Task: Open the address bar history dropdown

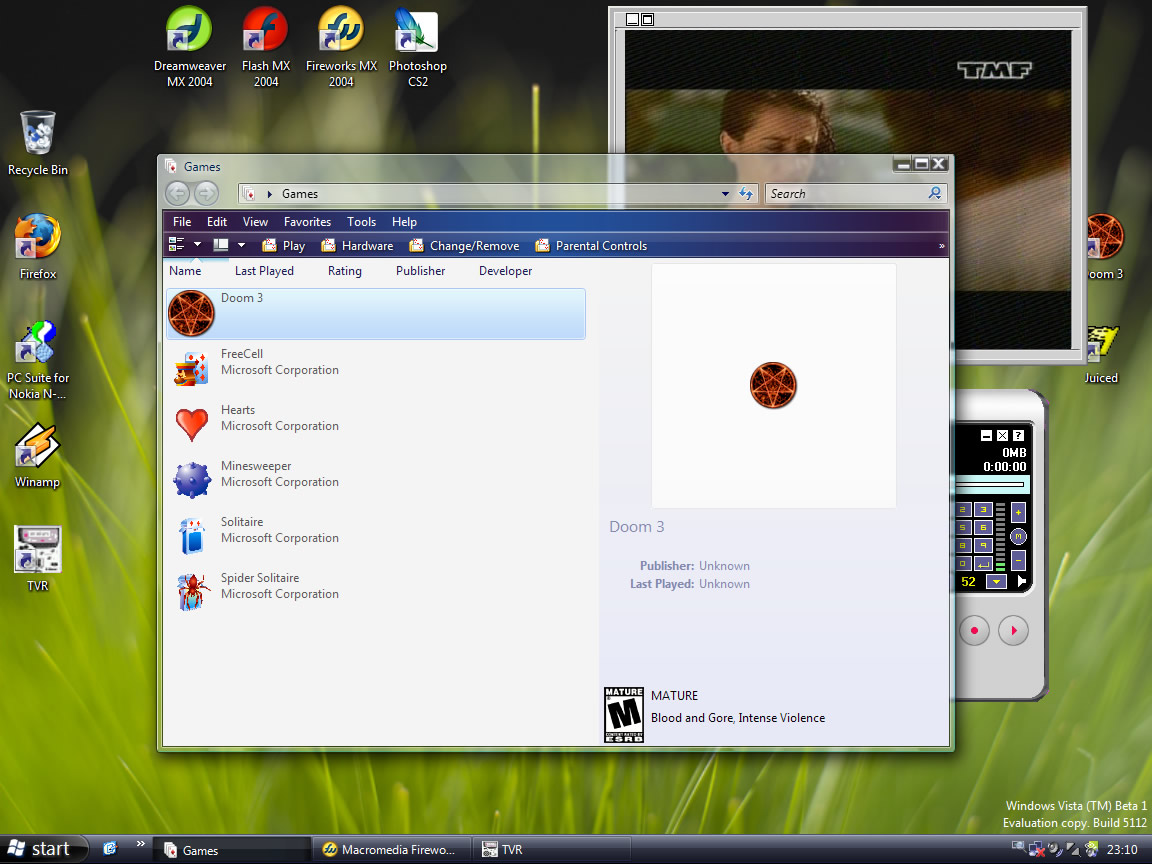Action: [x=725, y=194]
